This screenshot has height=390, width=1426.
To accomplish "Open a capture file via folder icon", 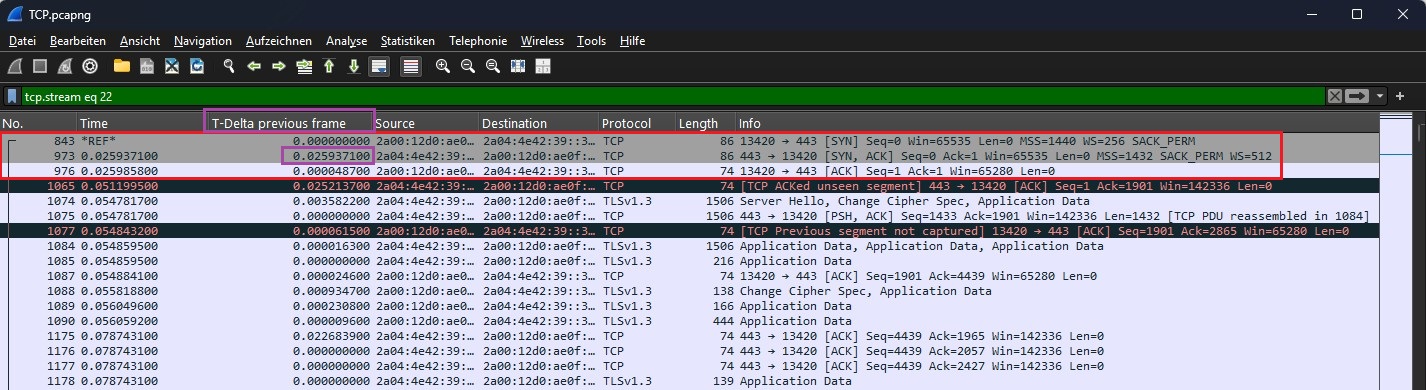I will click(x=122, y=66).
